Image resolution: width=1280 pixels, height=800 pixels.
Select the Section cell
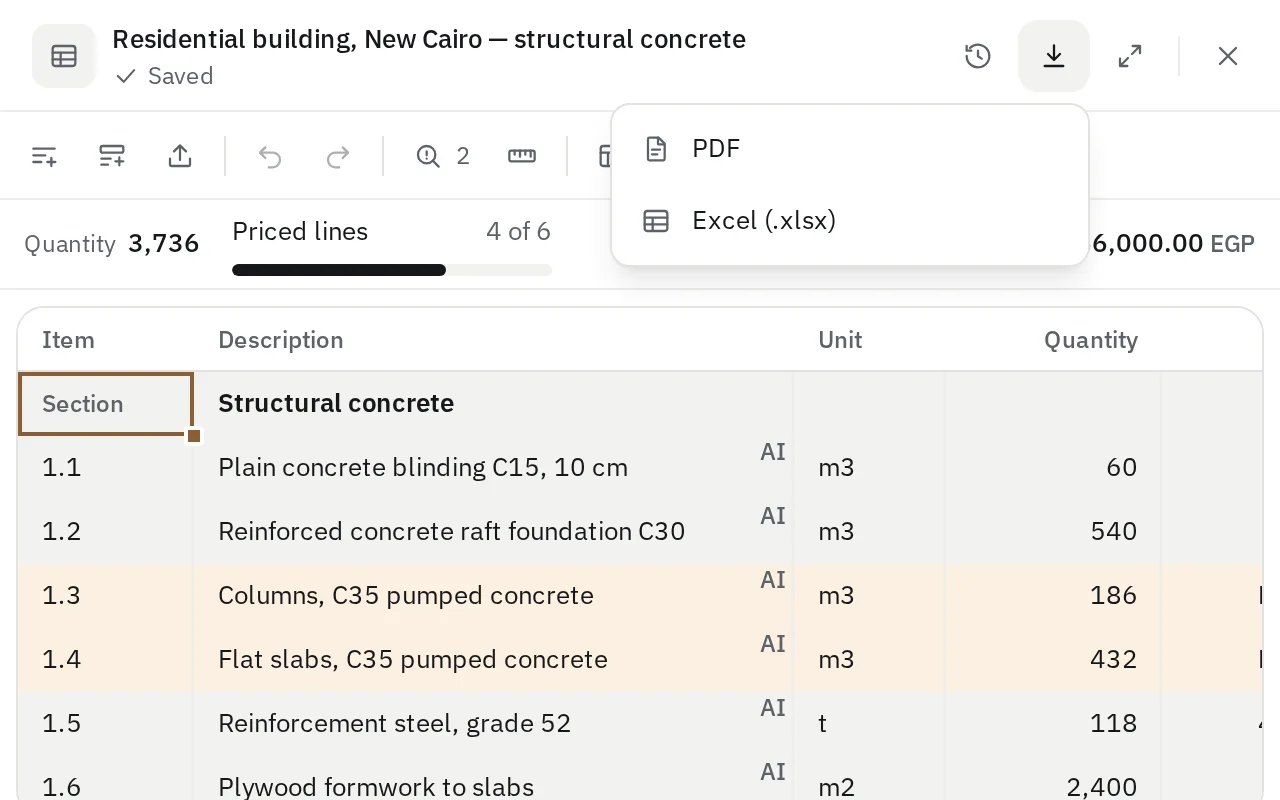click(106, 404)
